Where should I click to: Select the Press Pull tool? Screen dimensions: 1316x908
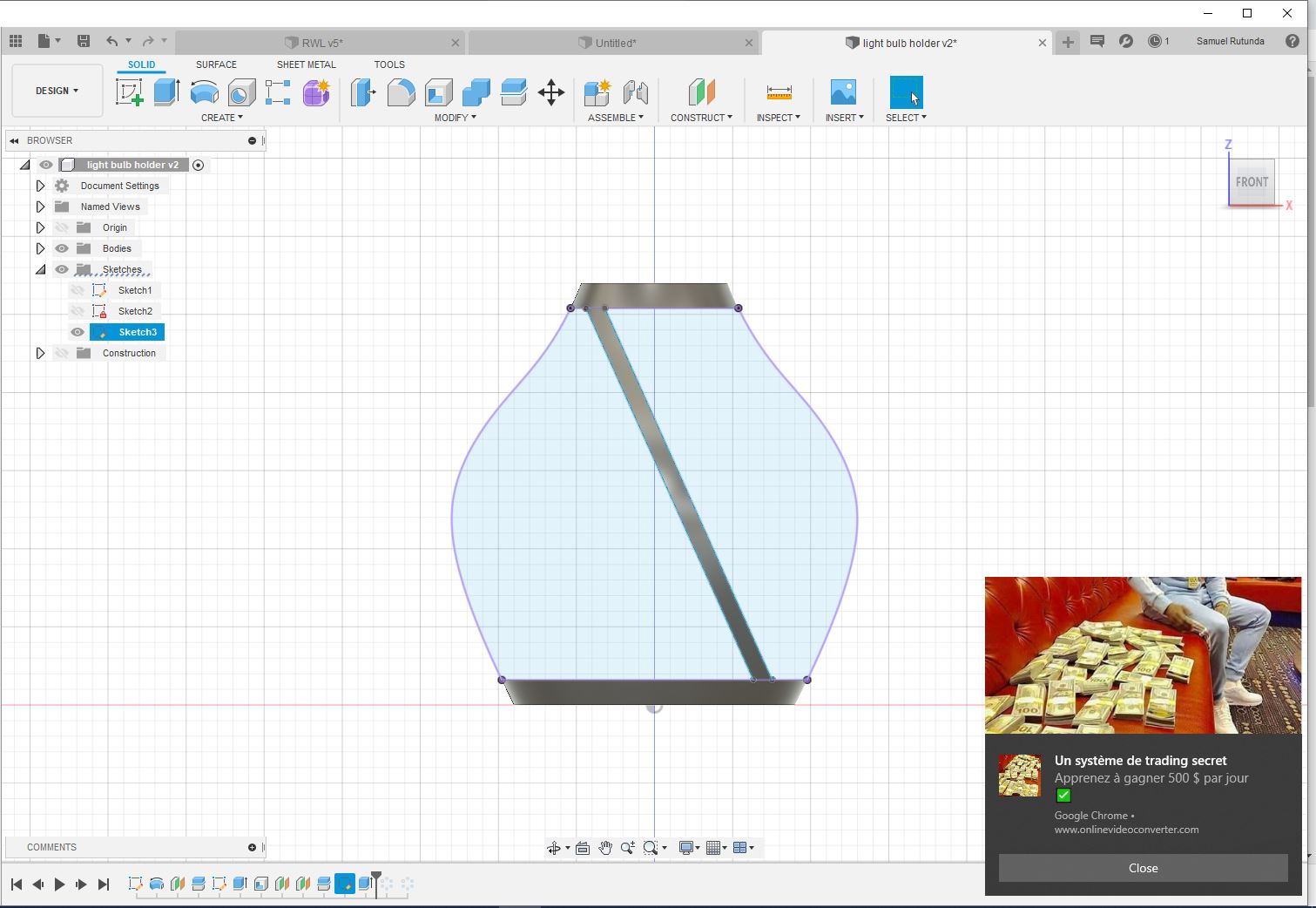pyautogui.click(x=363, y=92)
